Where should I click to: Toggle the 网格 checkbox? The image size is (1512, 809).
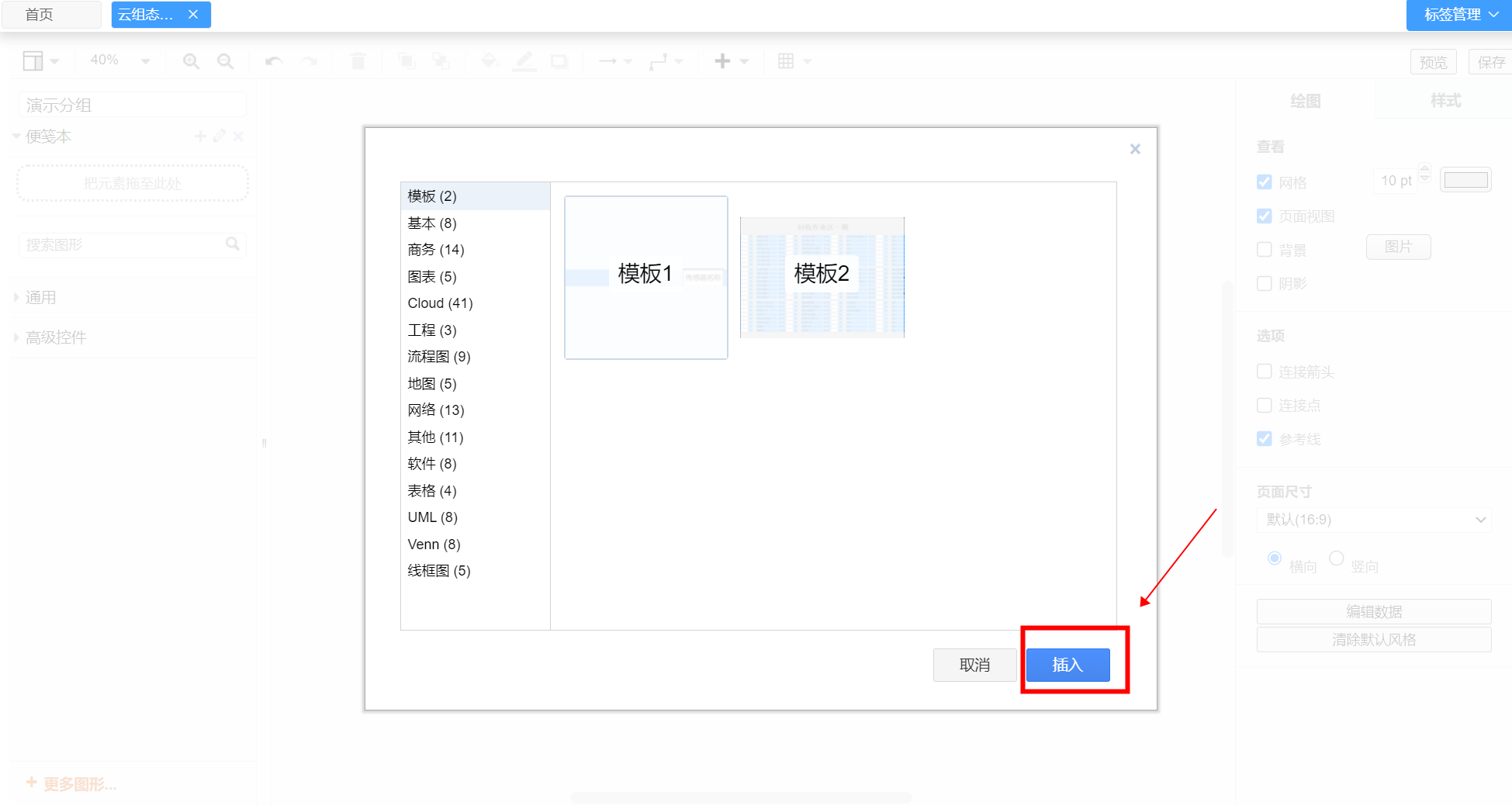tap(1265, 182)
